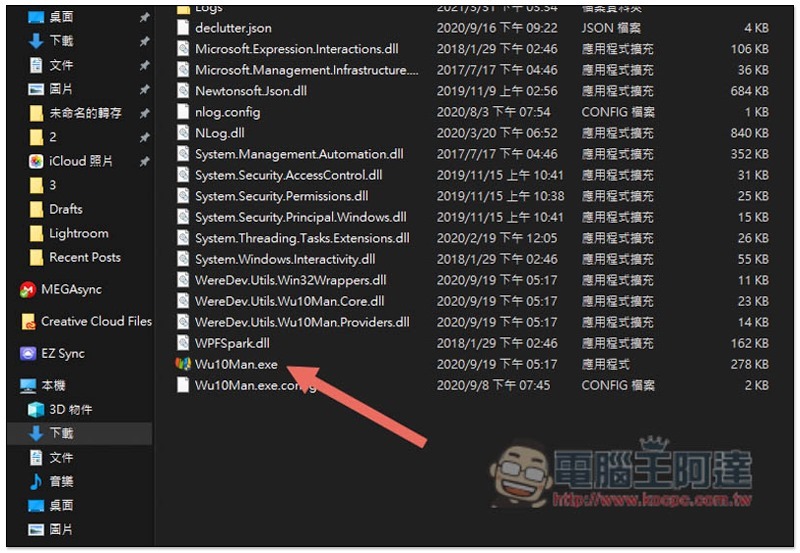
Task: Click the 840 KB size value
Action: pos(749,133)
